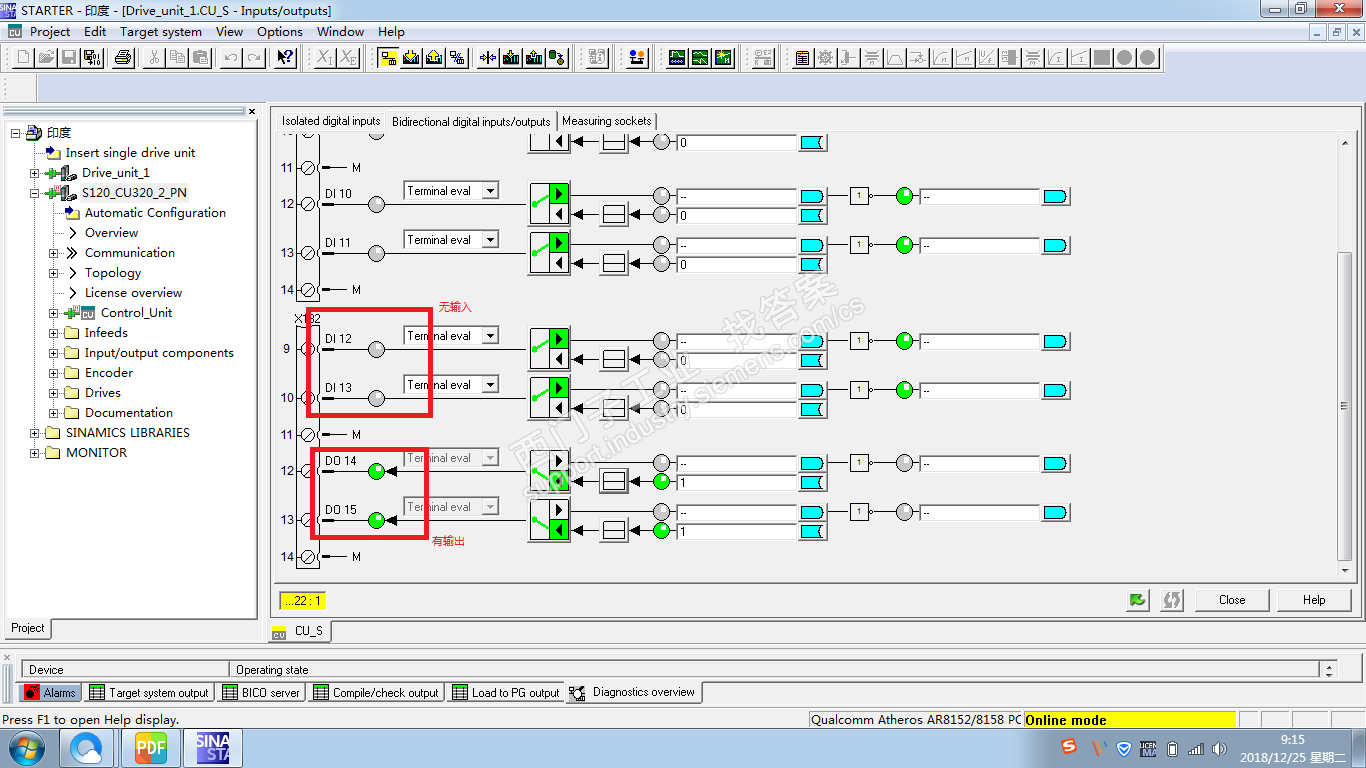Toggle the DI 10 input/output switch
Screen dimensions: 1366x768
[549, 204]
